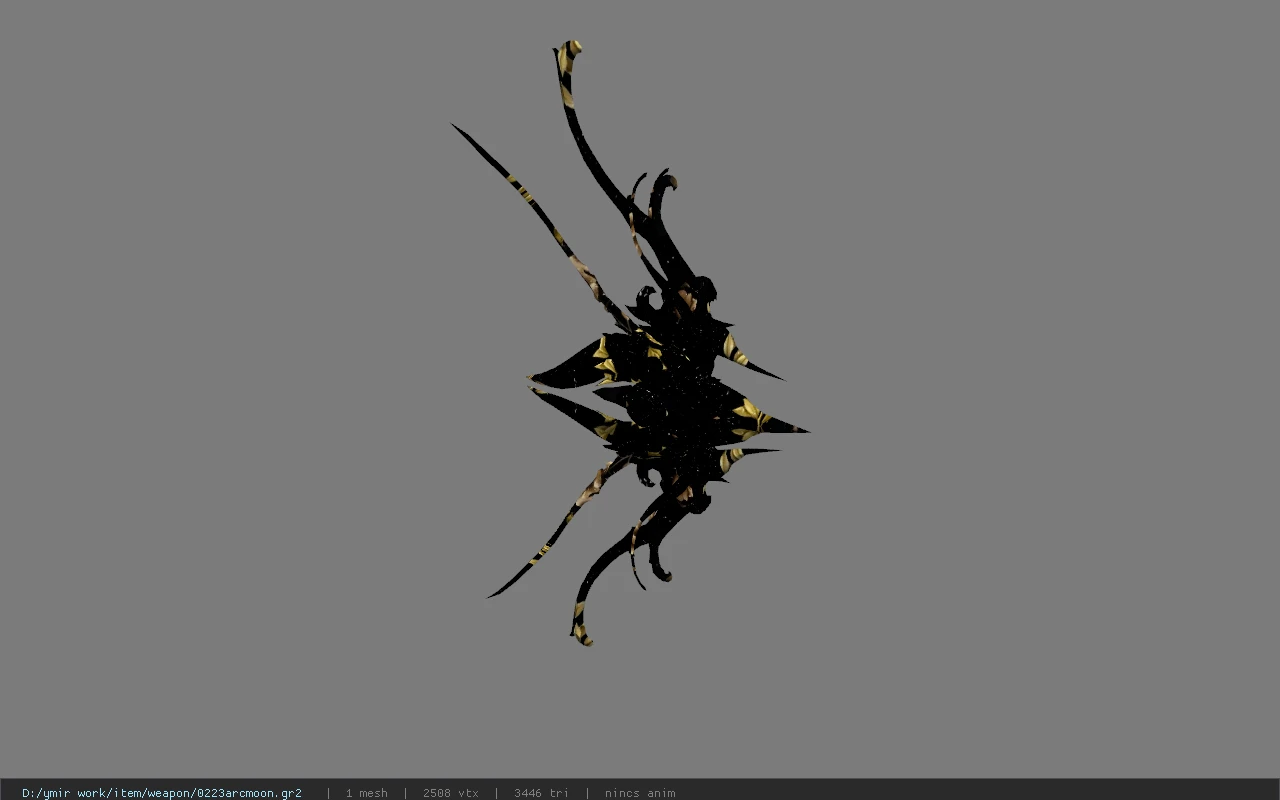This screenshot has height=800, width=1280.
Task: Click the '2508 vtx' vertex count
Action: (451, 793)
